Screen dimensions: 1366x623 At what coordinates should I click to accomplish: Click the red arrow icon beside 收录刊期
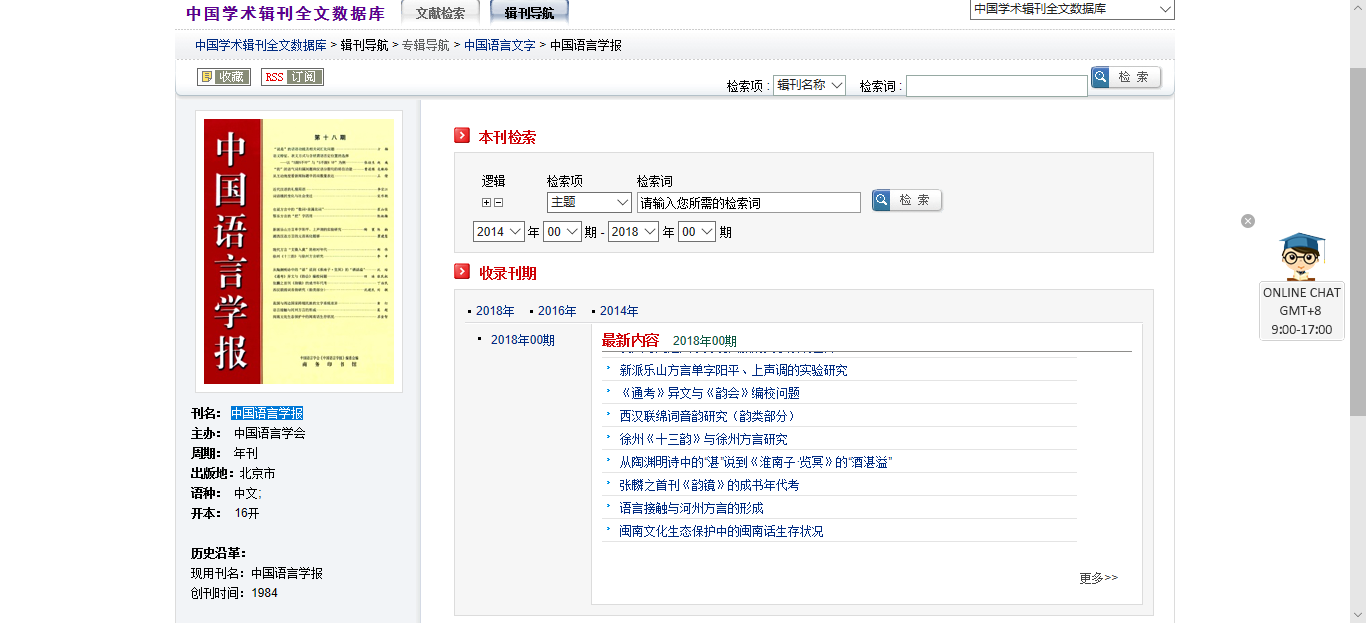click(462, 272)
